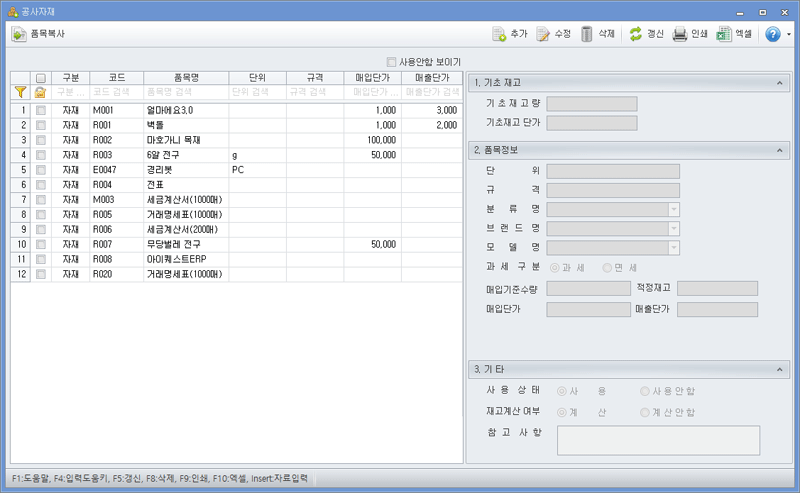The width and height of the screenshot is (800, 493).
Task: Click the 갱신 (refresh) icon
Action: click(x=635, y=34)
